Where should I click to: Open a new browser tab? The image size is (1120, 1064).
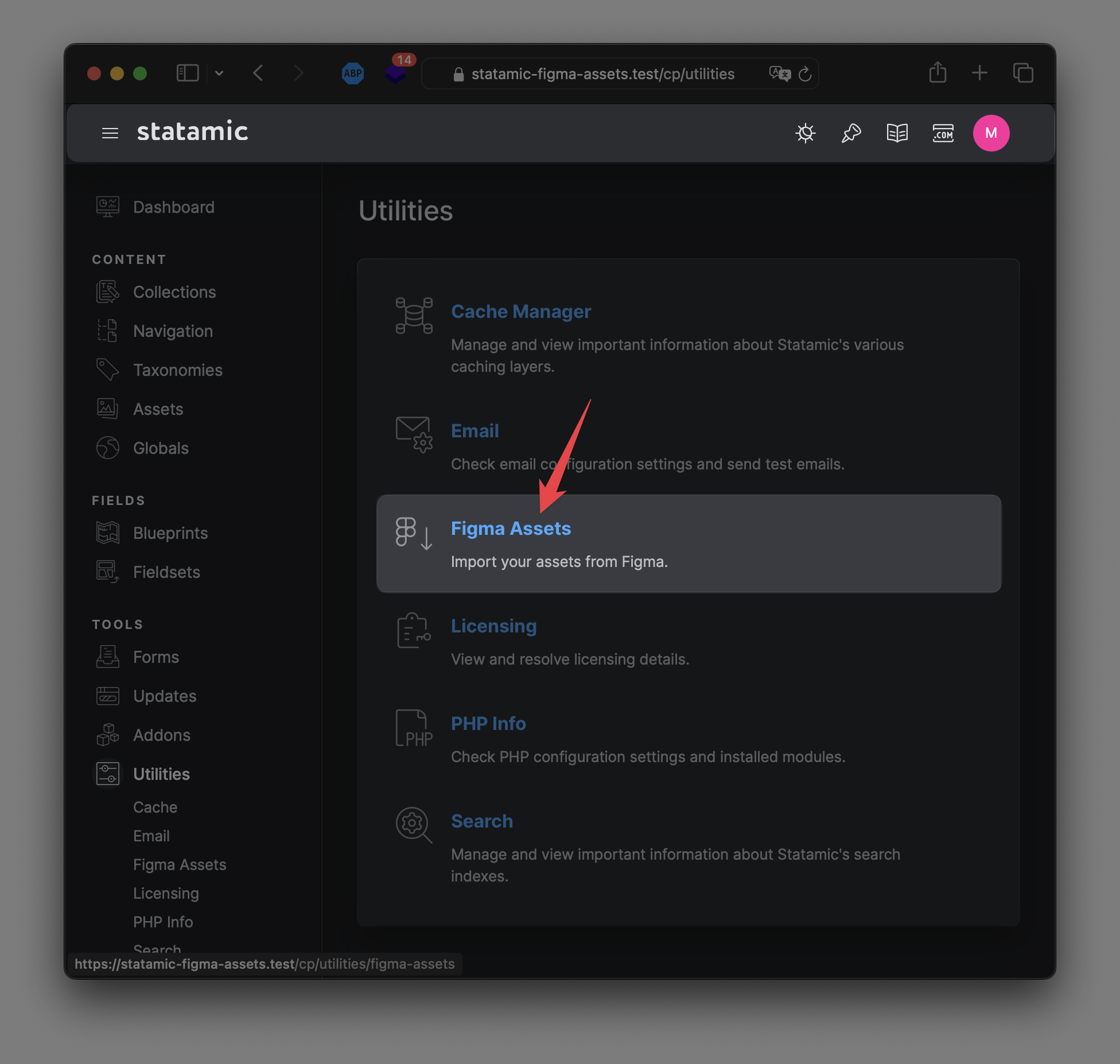point(980,73)
